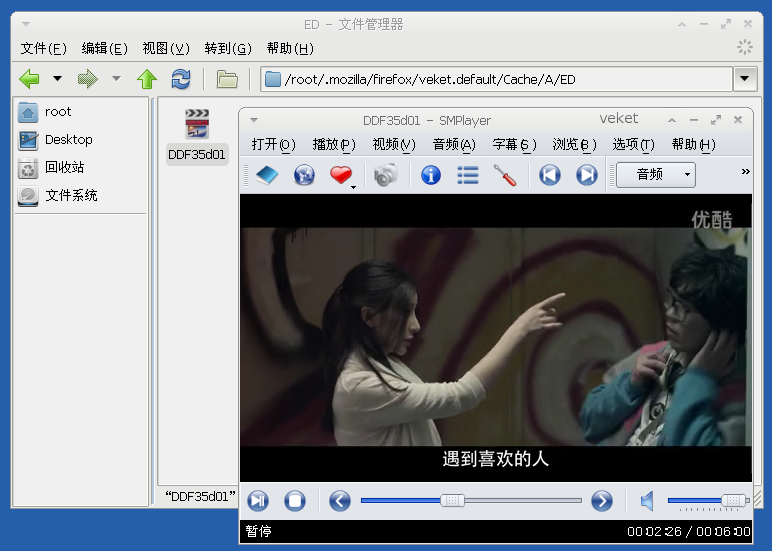Go up to parent folder
The width and height of the screenshot is (772, 551).
(x=147, y=79)
